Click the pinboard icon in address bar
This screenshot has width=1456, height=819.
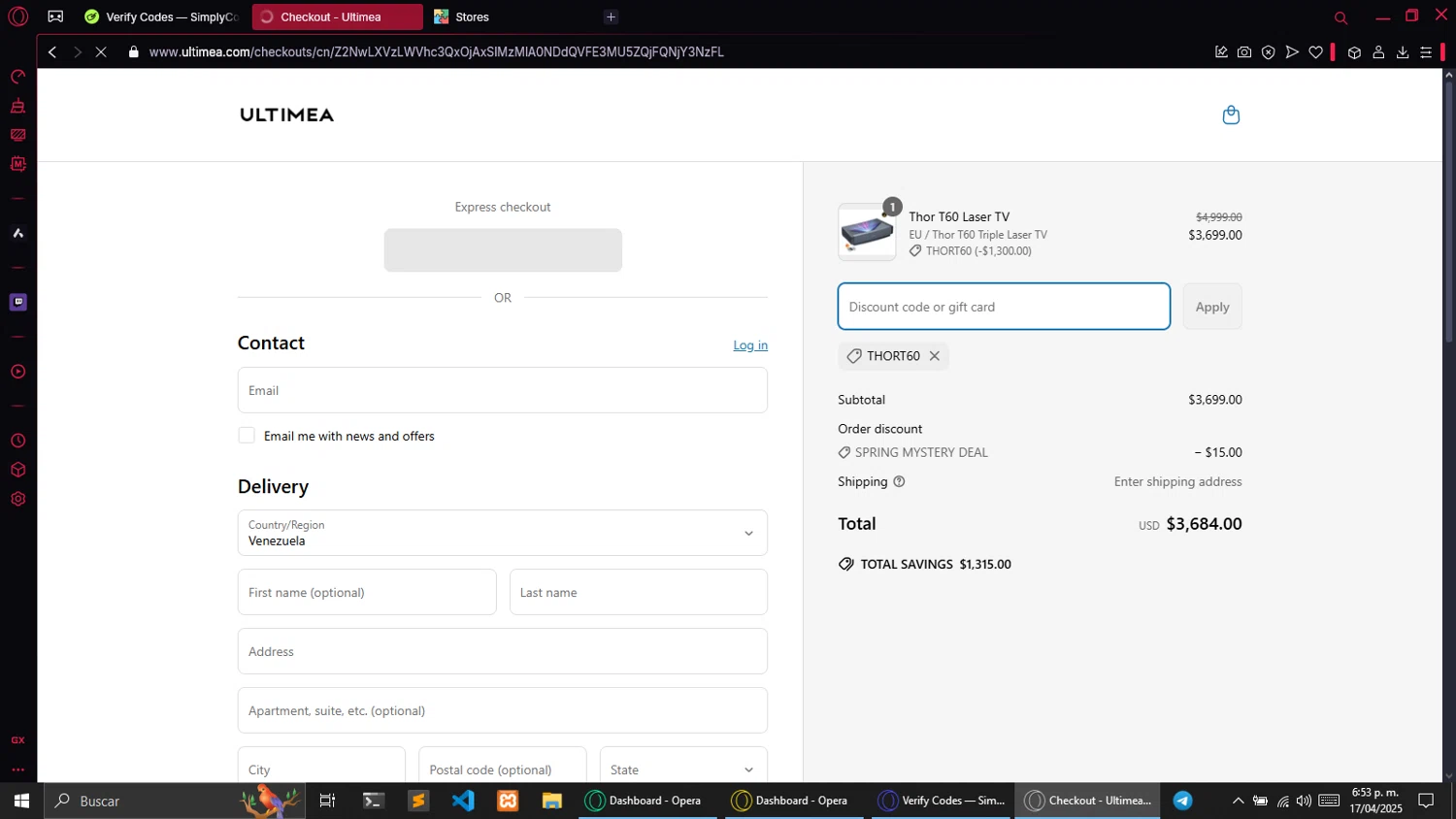coord(1221,52)
